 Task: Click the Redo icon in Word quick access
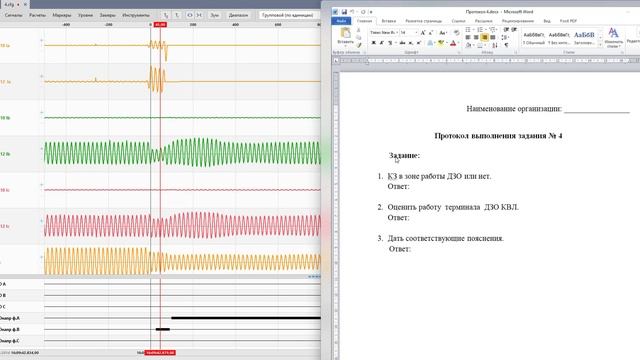point(363,12)
